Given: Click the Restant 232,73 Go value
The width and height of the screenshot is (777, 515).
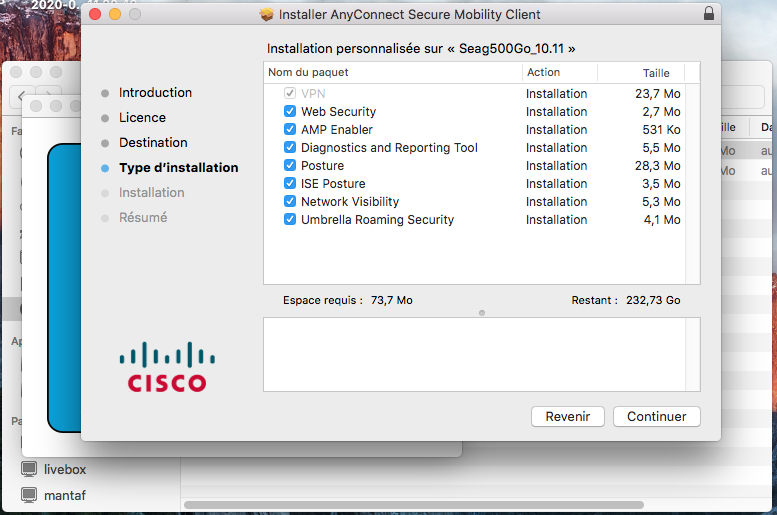Looking at the screenshot, I should click(653, 300).
